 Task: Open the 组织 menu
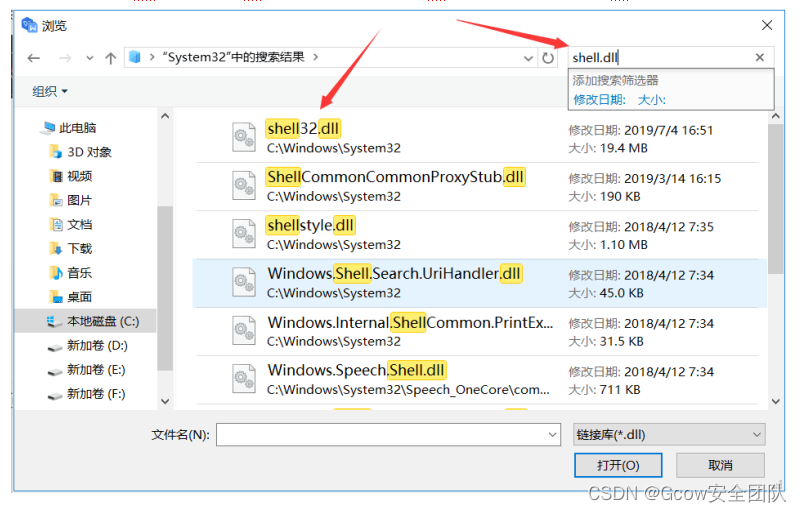click(50, 92)
